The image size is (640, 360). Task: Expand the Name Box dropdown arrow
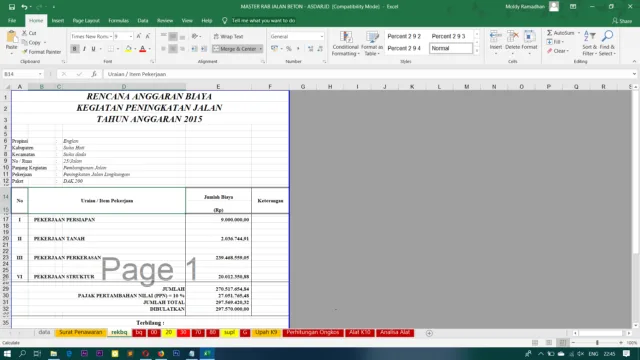click(x=40, y=74)
